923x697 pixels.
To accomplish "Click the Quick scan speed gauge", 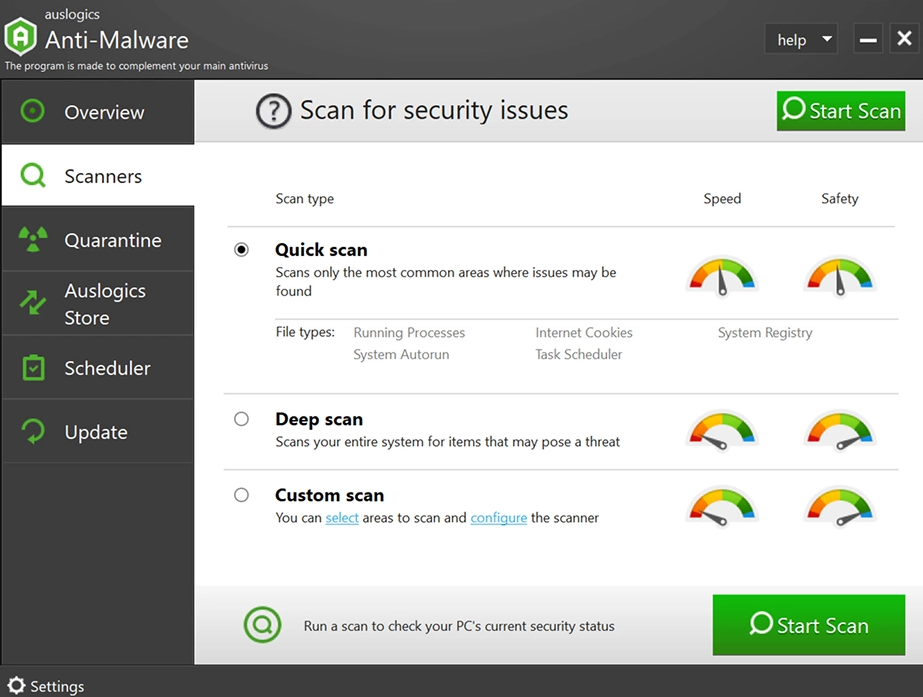I will point(721,275).
